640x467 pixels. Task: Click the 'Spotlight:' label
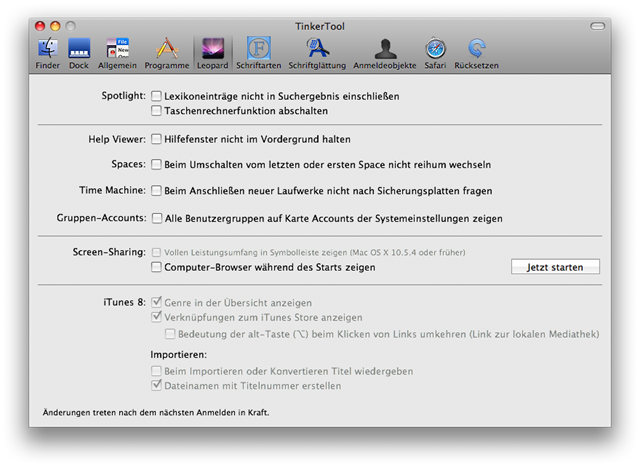pyautogui.click(x=123, y=96)
